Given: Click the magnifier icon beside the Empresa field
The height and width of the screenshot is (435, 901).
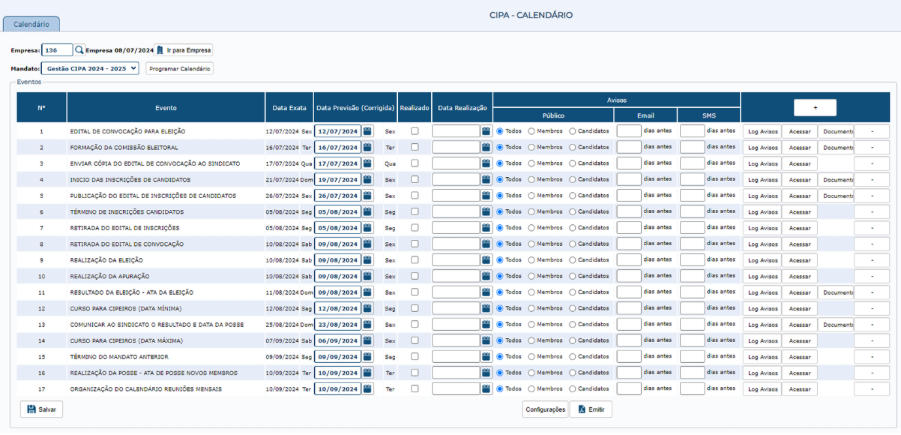Looking at the screenshot, I should point(80,49).
